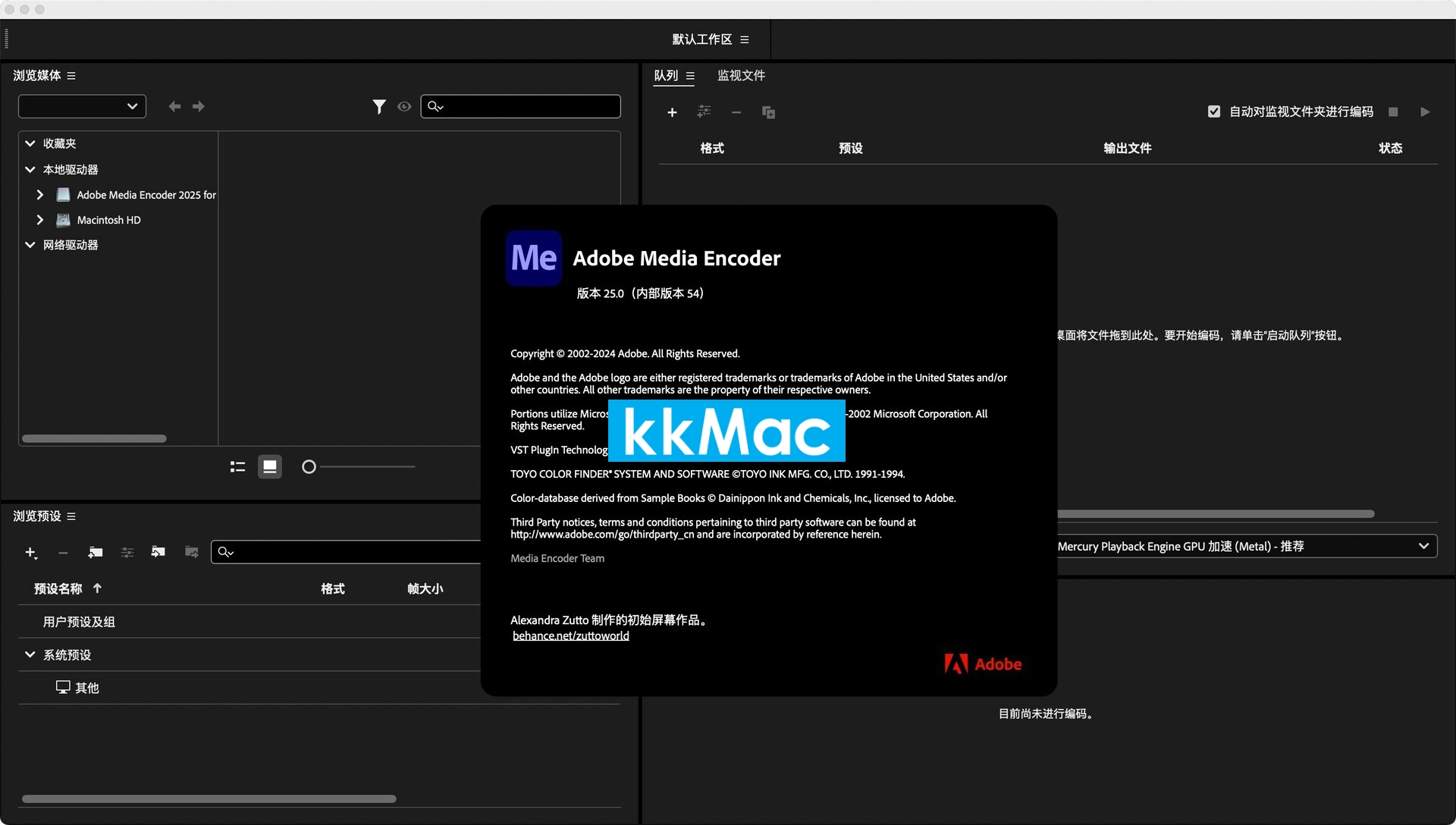Click the 帧大小 column header
The width and height of the screenshot is (1456, 825).
(425, 589)
